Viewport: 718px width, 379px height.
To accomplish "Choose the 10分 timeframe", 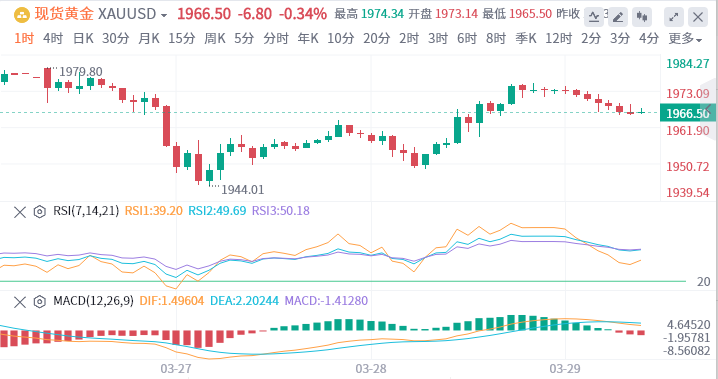I will click(x=341, y=39).
